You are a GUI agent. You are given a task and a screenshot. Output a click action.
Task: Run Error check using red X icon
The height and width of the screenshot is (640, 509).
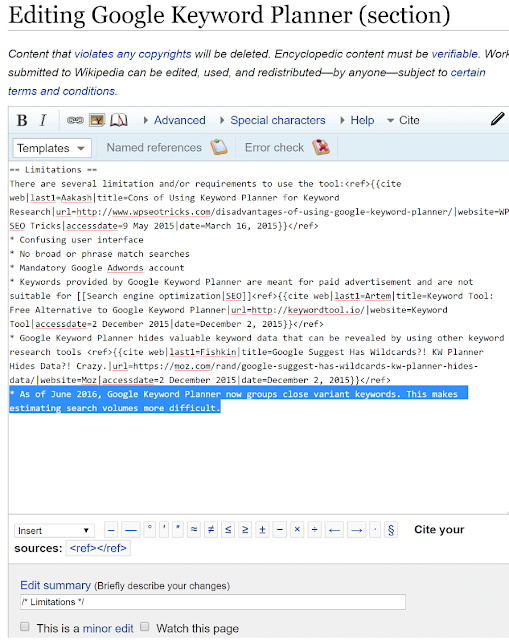click(x=321, y=147)
